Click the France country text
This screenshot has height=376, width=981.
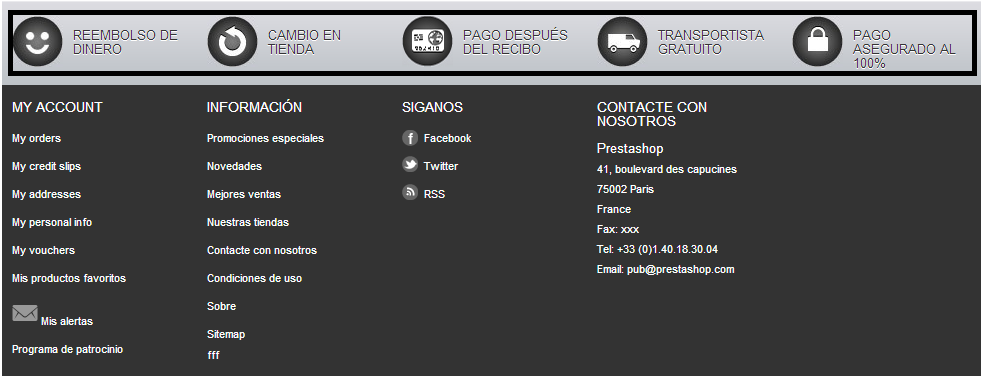click(x=614, y=210)
